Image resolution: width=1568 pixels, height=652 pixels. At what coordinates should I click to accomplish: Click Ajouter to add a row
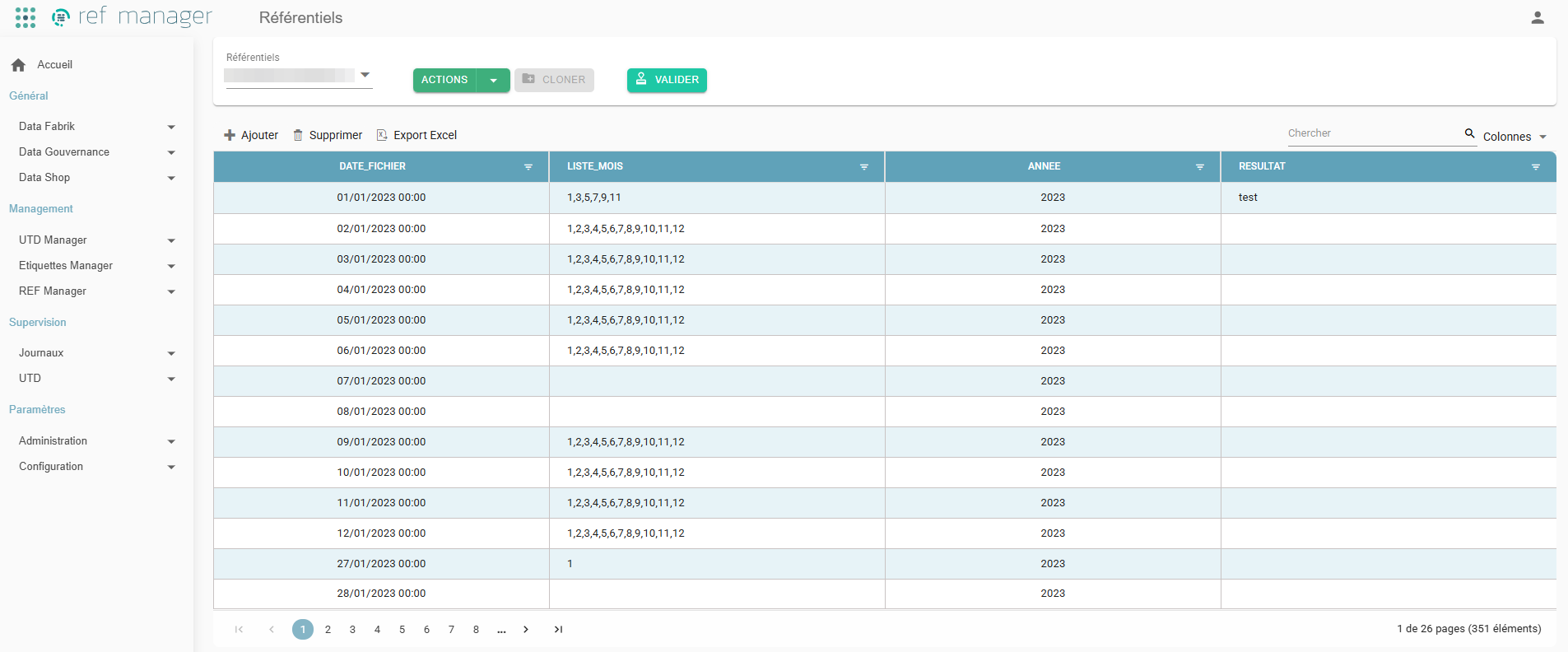click(251, 135)
